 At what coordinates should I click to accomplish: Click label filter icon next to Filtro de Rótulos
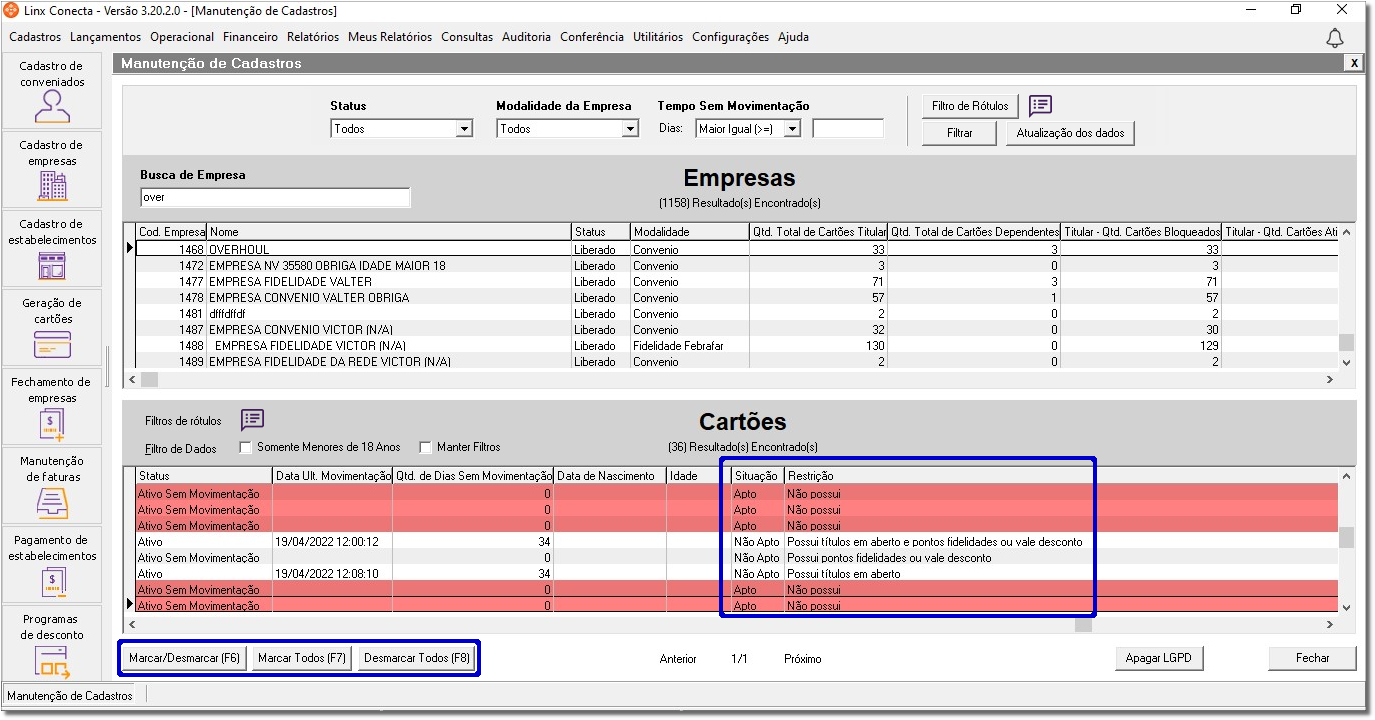click(1040, 105)
